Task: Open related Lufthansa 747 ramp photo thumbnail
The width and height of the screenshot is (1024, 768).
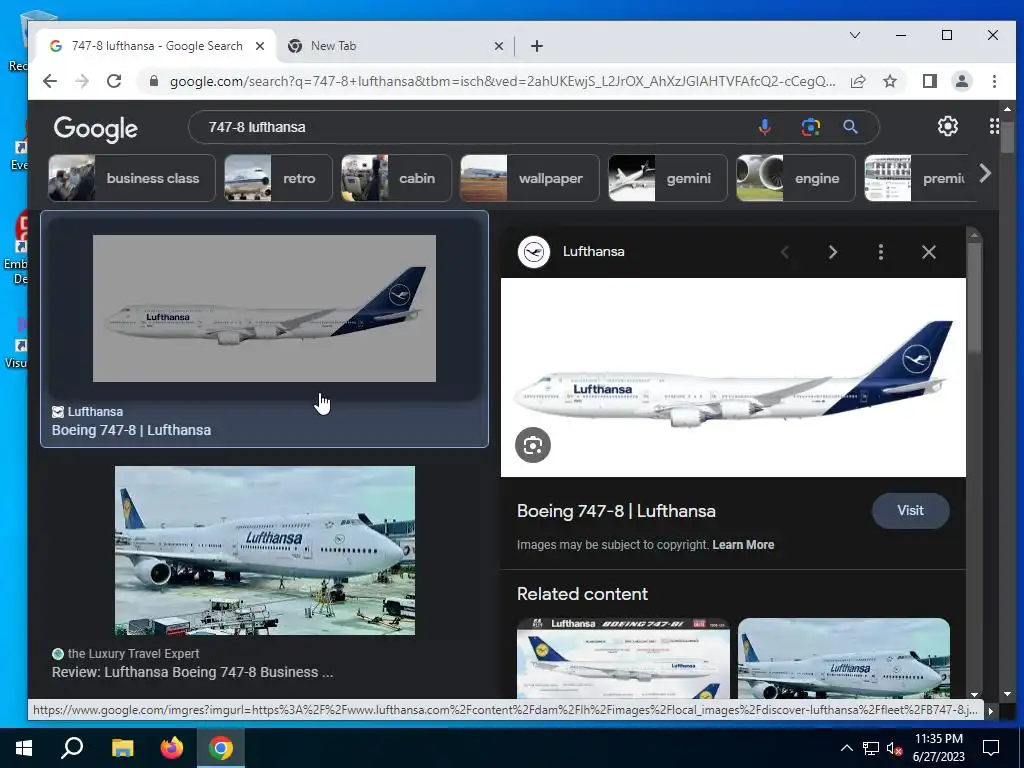Action: click(x=844, y=658)
